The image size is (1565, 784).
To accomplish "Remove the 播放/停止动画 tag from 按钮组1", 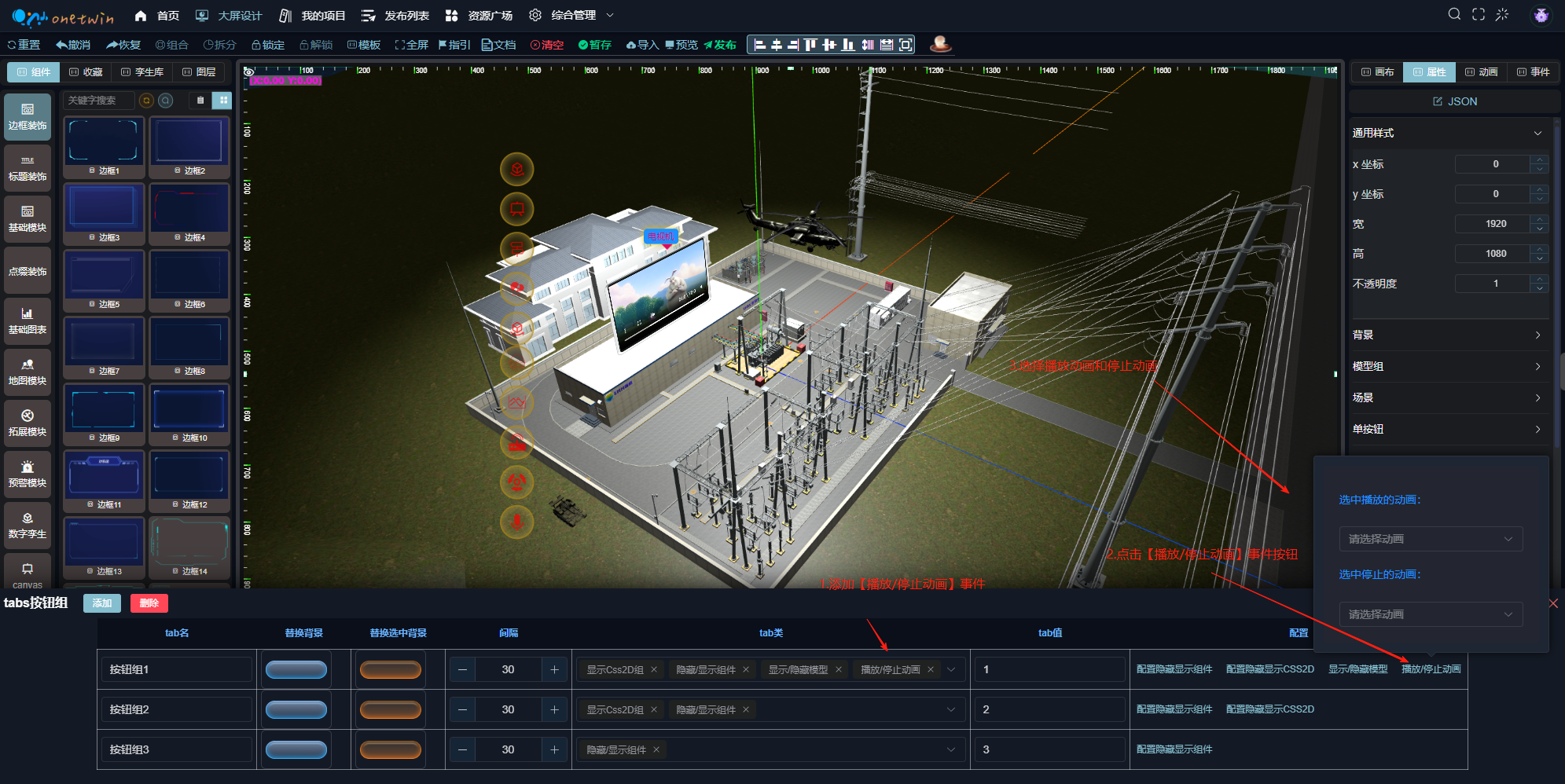I will [931, 670].
